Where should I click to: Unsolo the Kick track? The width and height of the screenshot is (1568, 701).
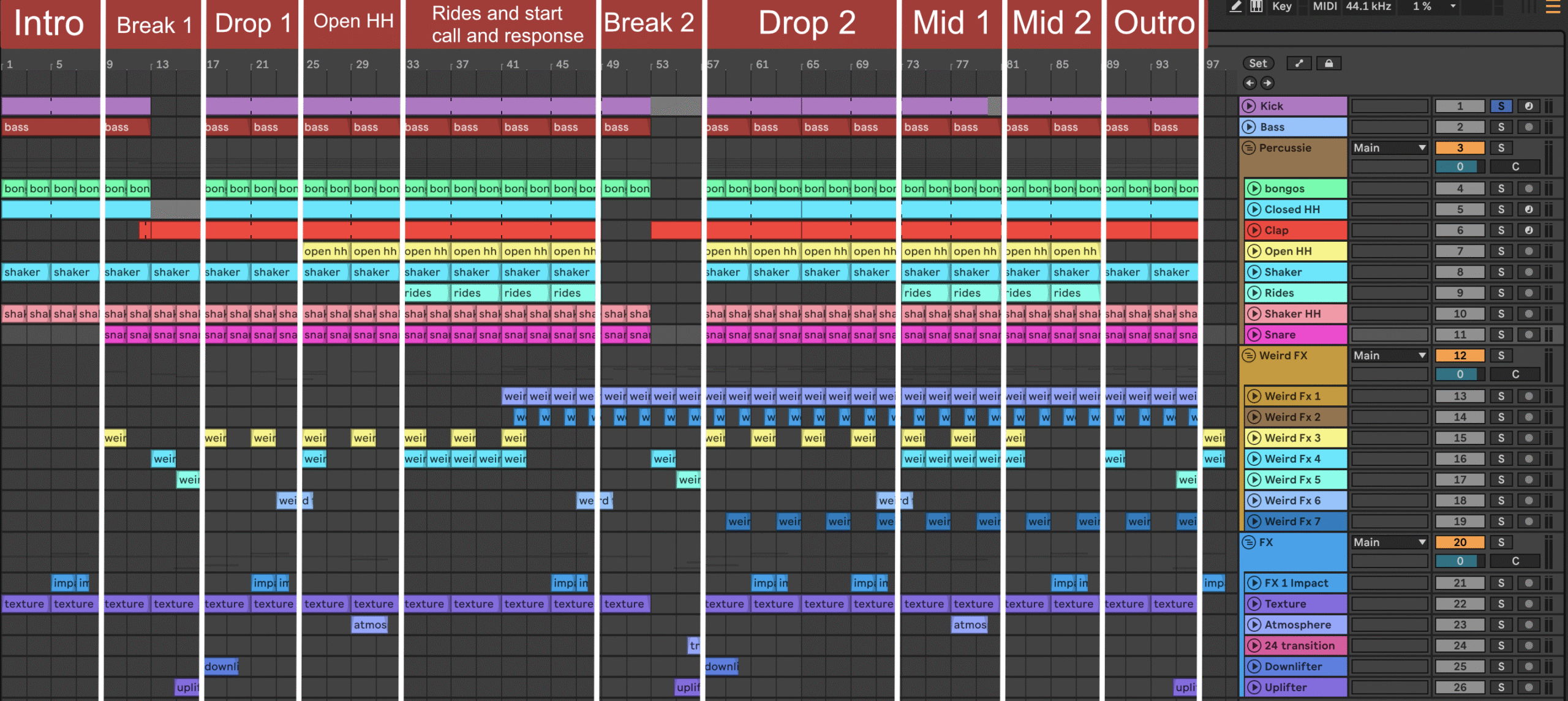[1501, 107]
